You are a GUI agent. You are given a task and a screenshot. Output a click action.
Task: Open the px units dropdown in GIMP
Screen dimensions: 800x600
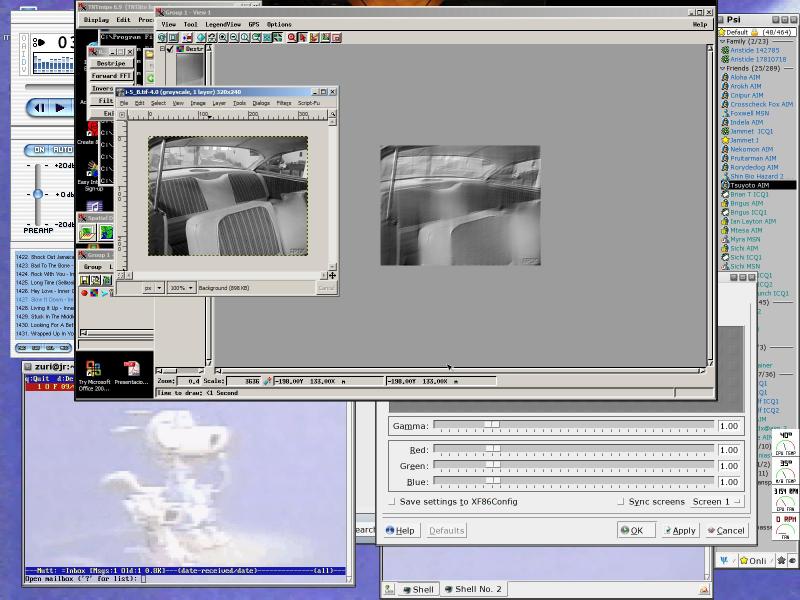click(153, 288)
